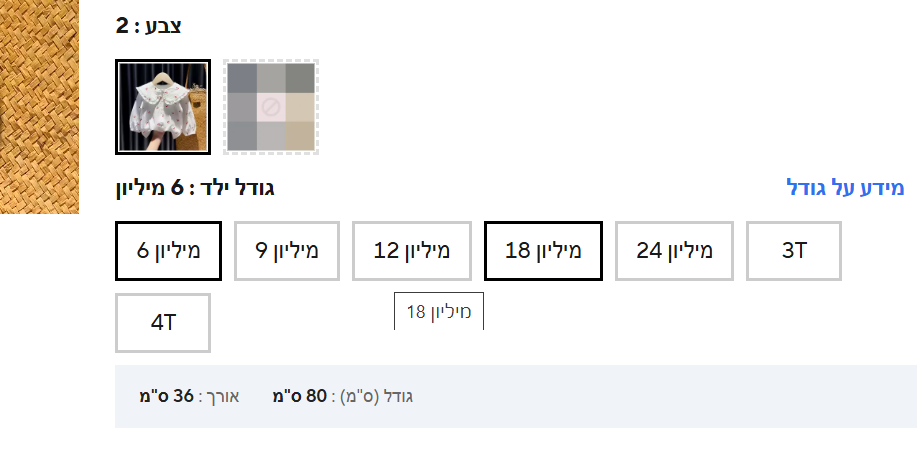
Task: Click the גודל (ס"מ) label in gray bar
Action: point(375,396)
